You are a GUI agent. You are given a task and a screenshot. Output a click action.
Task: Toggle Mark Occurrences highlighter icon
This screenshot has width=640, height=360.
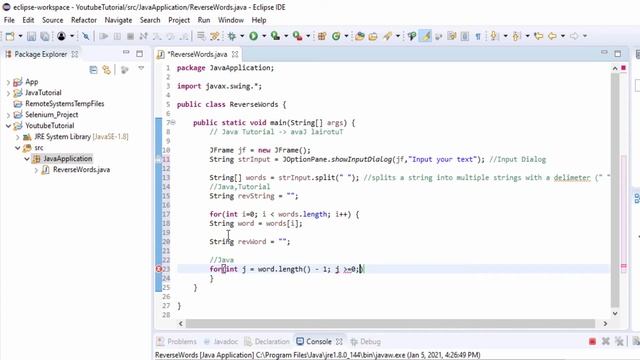pos(426,36)
